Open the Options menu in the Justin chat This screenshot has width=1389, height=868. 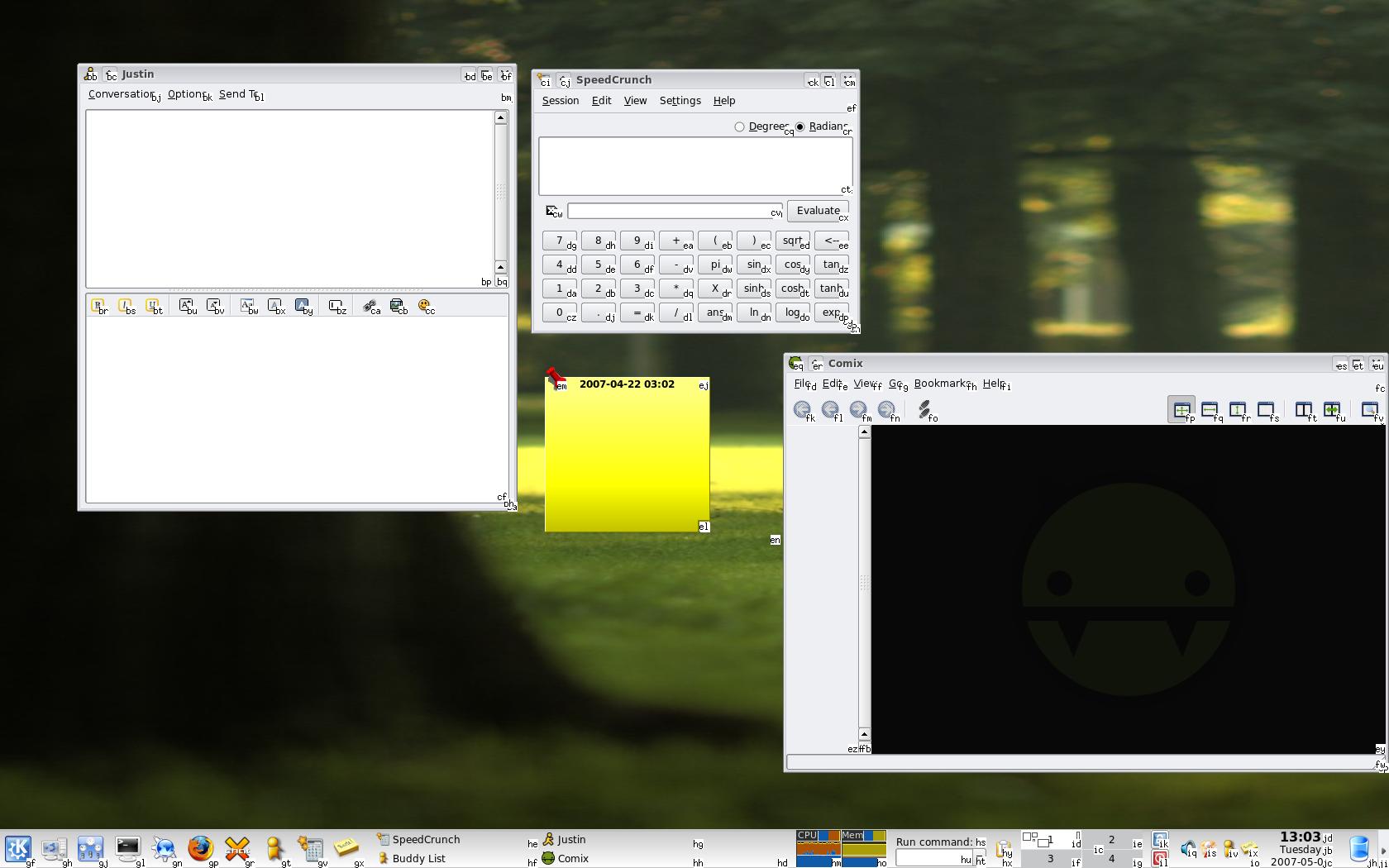pos(185,94)
